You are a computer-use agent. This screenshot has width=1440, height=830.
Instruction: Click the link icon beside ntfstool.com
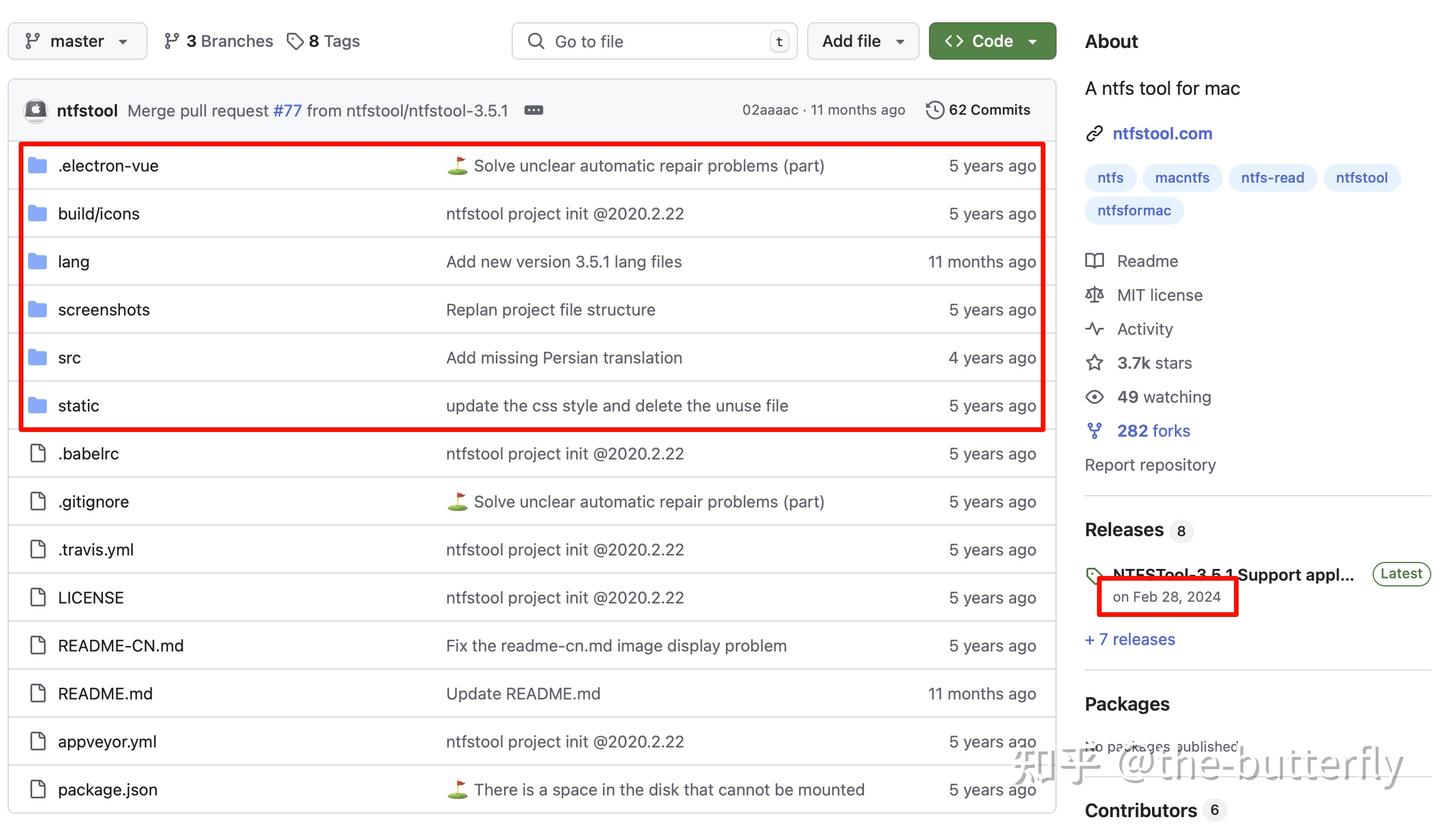pyautogui.click(x=1095, y=133)
